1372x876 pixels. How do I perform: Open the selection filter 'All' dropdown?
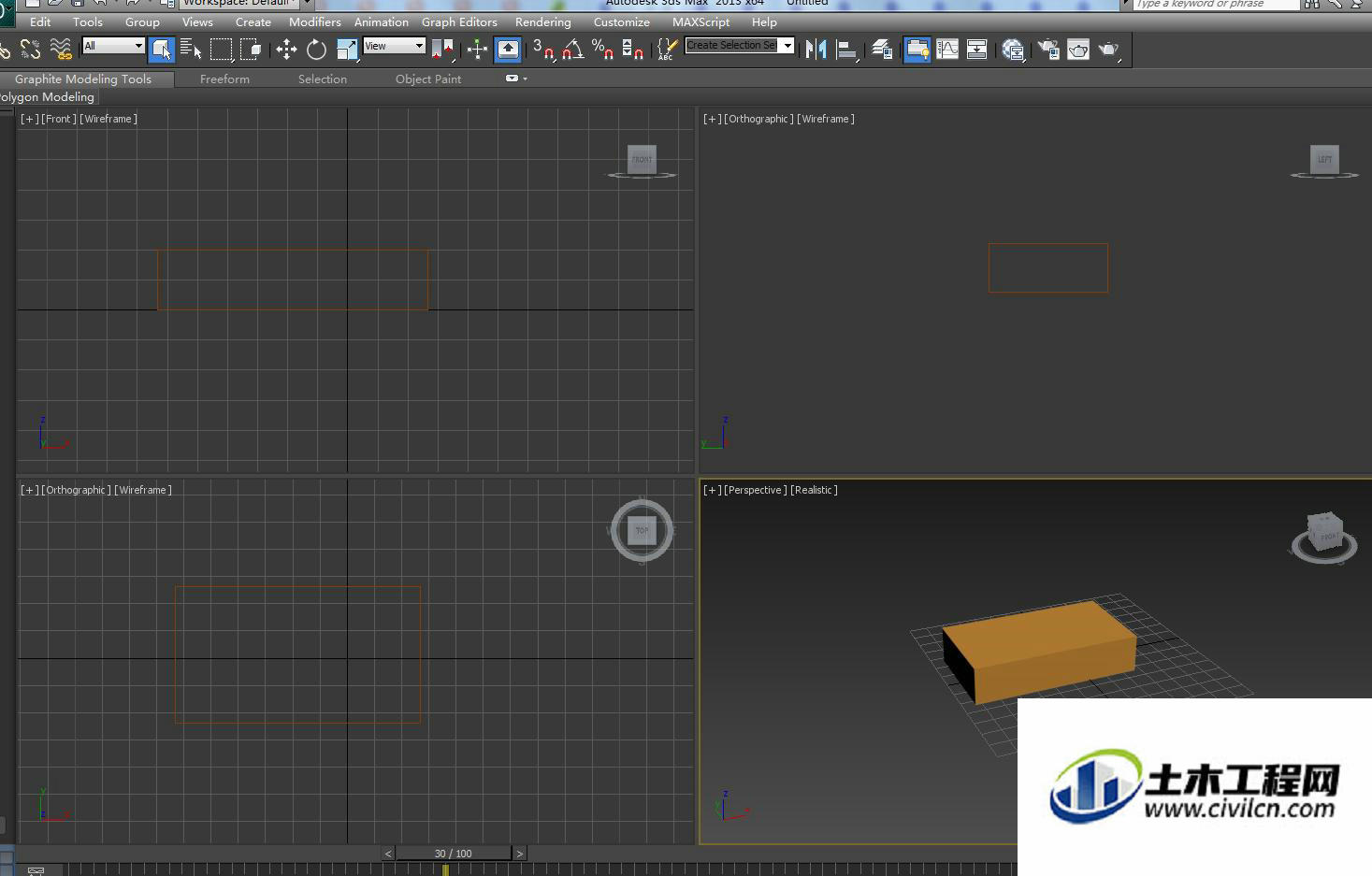click(x=113, y=46)
